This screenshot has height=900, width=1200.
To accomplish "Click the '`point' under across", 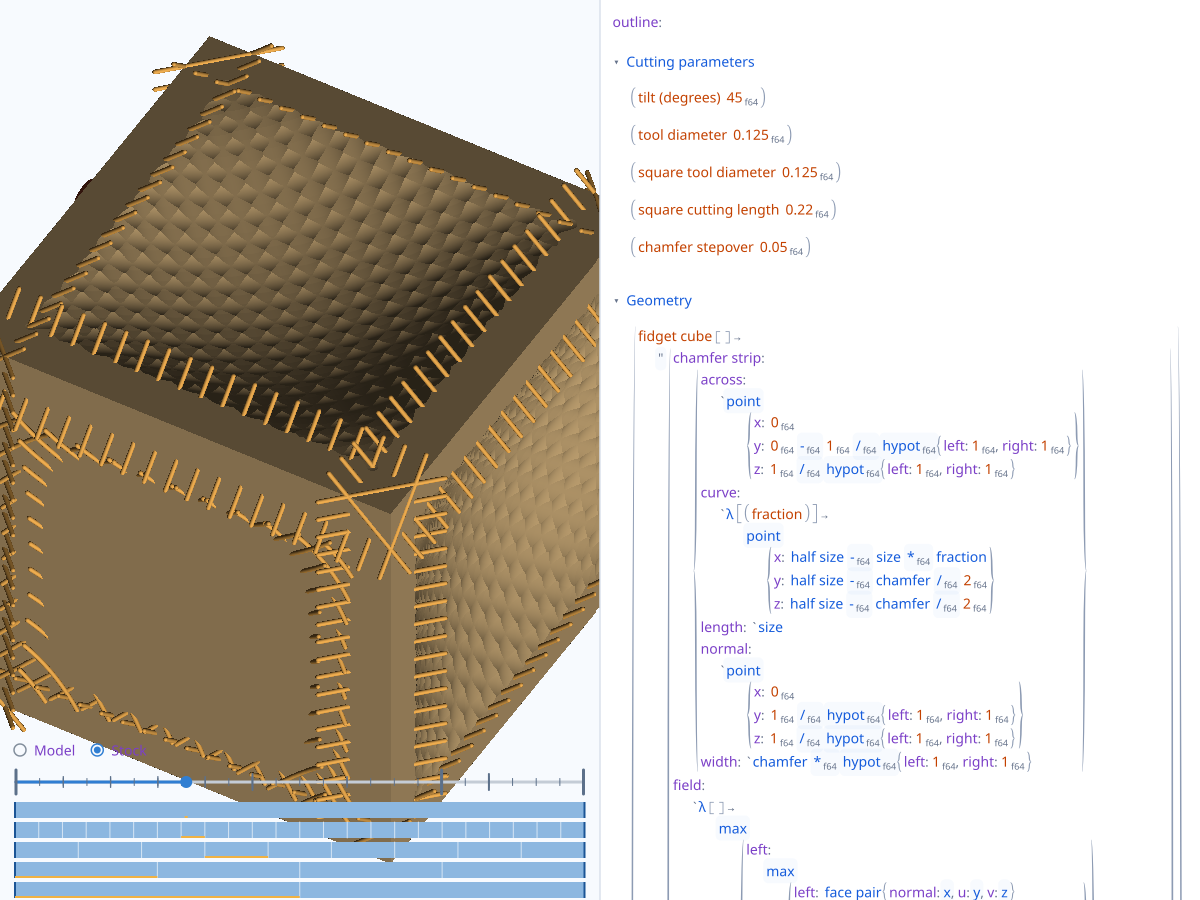I will [x=740, y=402].
